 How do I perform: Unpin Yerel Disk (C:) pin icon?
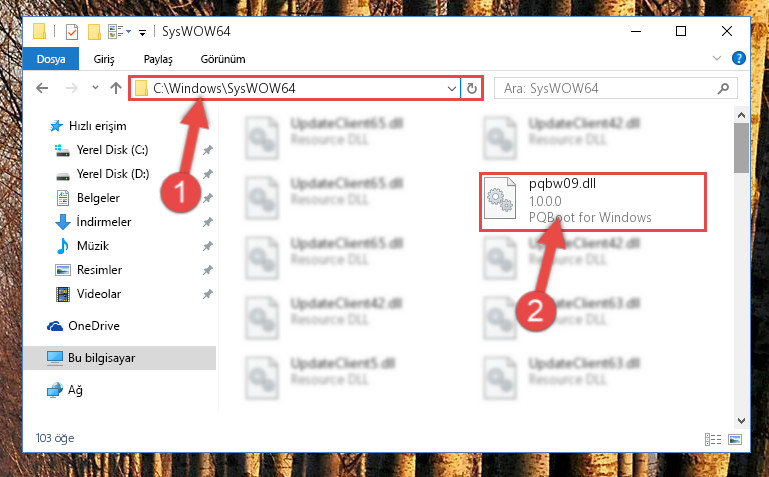(208, 150)
